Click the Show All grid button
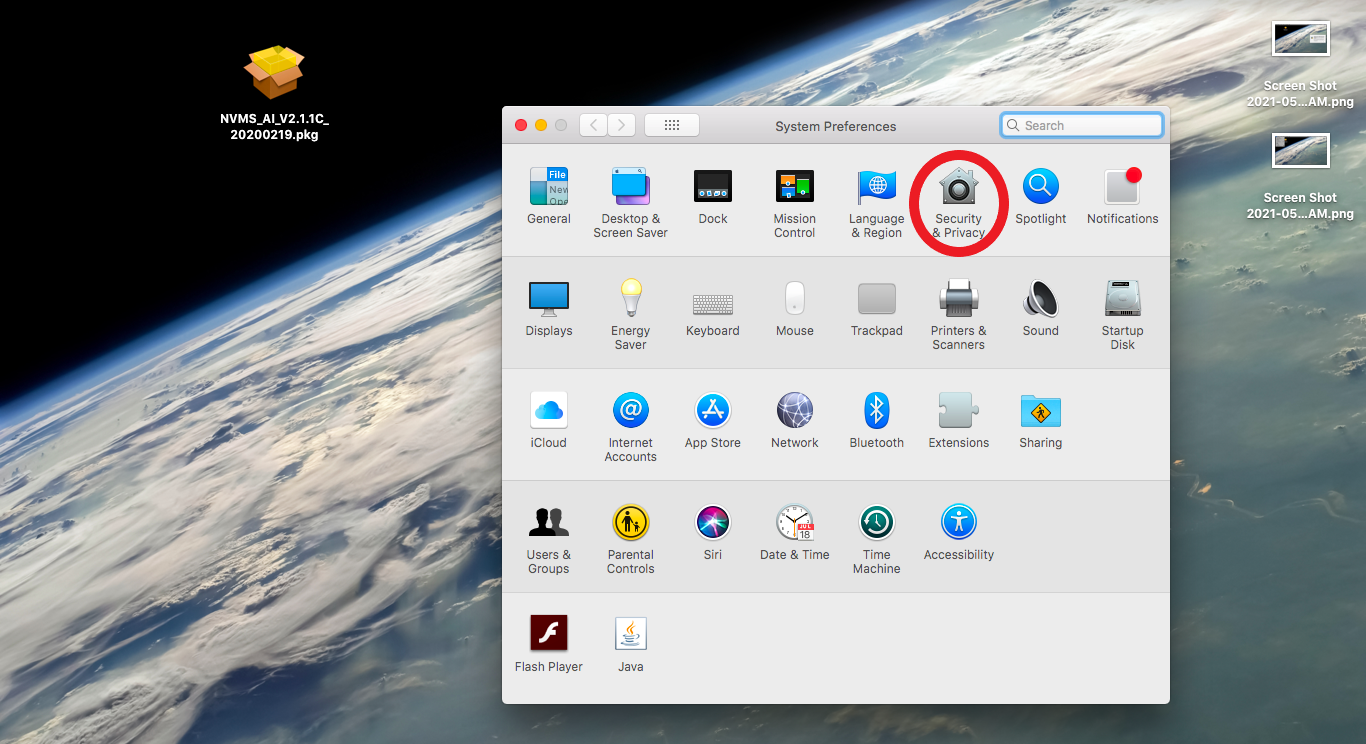This screenshot has width=1366, height=744. (672, 125)
